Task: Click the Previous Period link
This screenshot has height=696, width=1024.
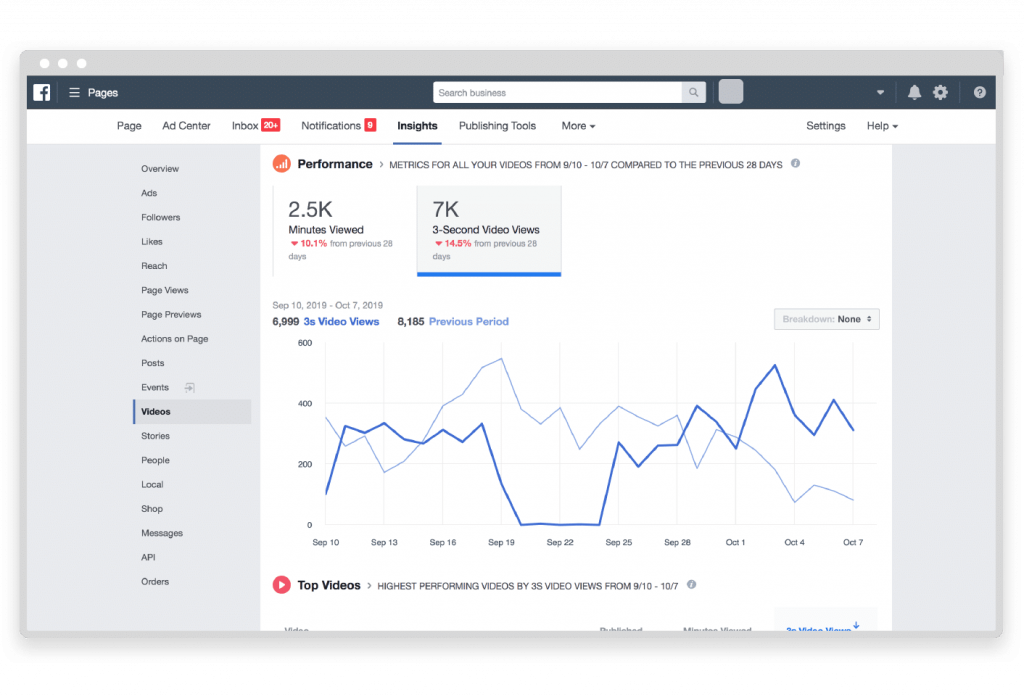Action: tap(468, 321)
